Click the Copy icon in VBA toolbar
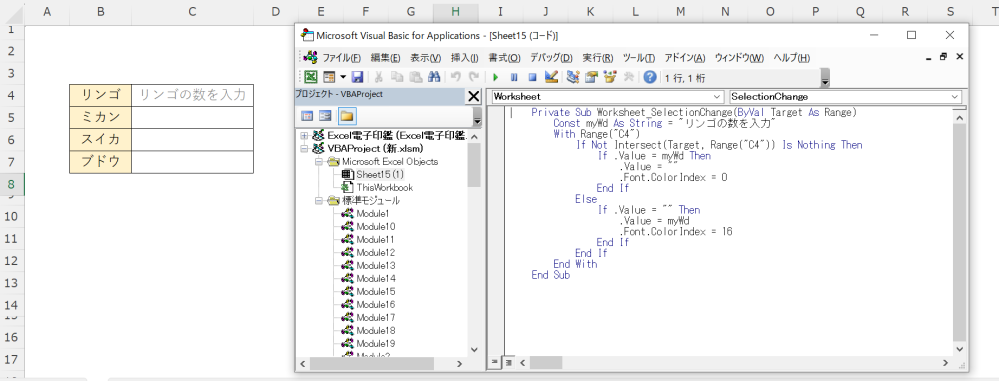 [397, 77]
